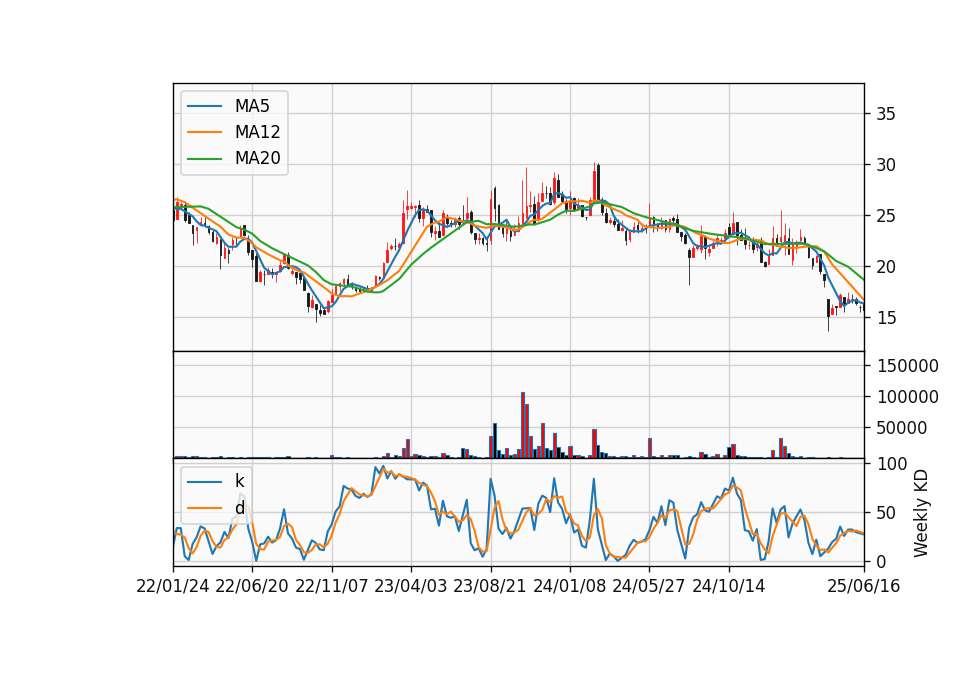
Task: Click the MA12 legend label
Action: 257,132
